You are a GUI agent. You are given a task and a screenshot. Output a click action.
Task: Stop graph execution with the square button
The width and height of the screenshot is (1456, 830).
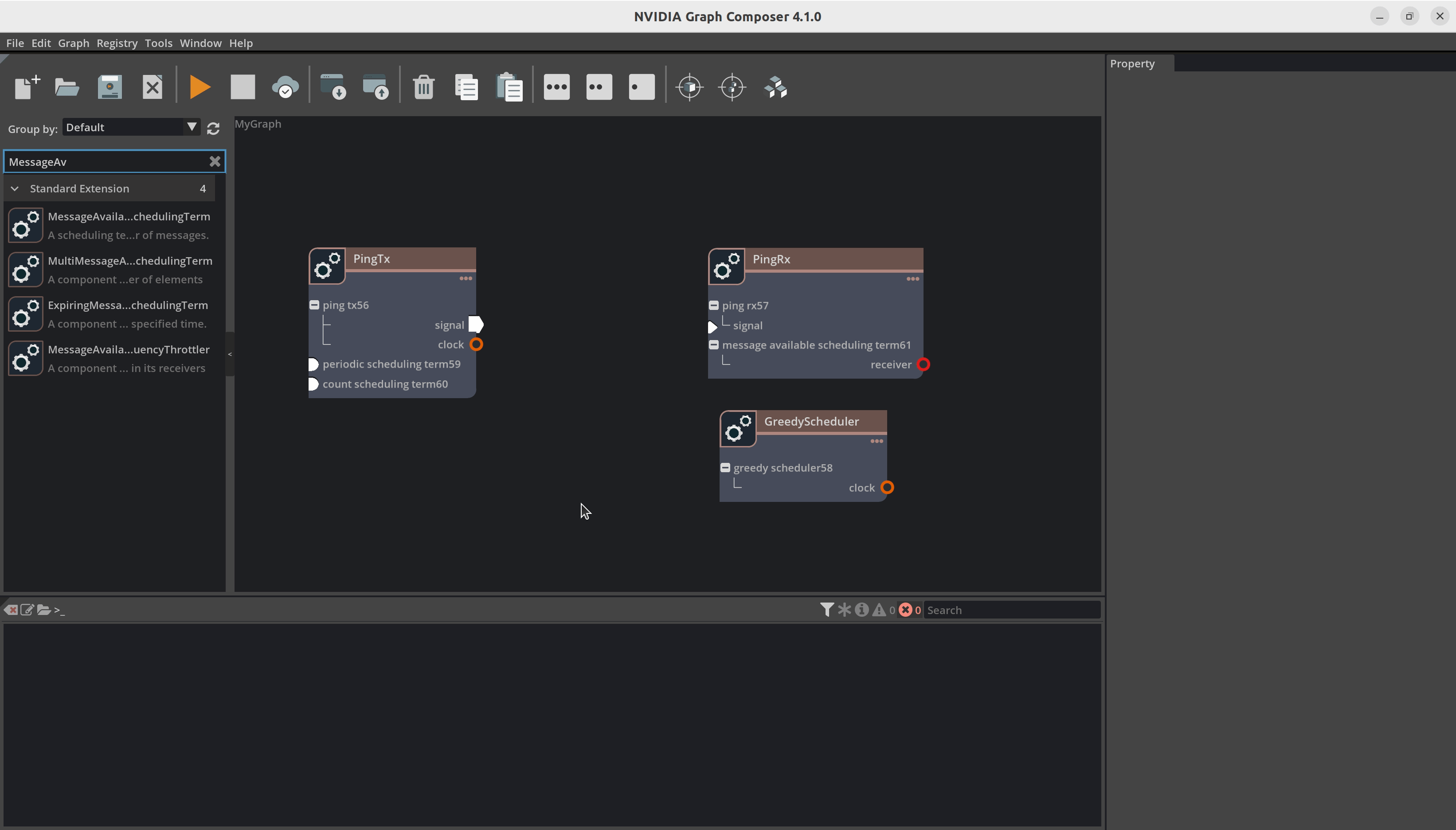(x=243, y=87)
